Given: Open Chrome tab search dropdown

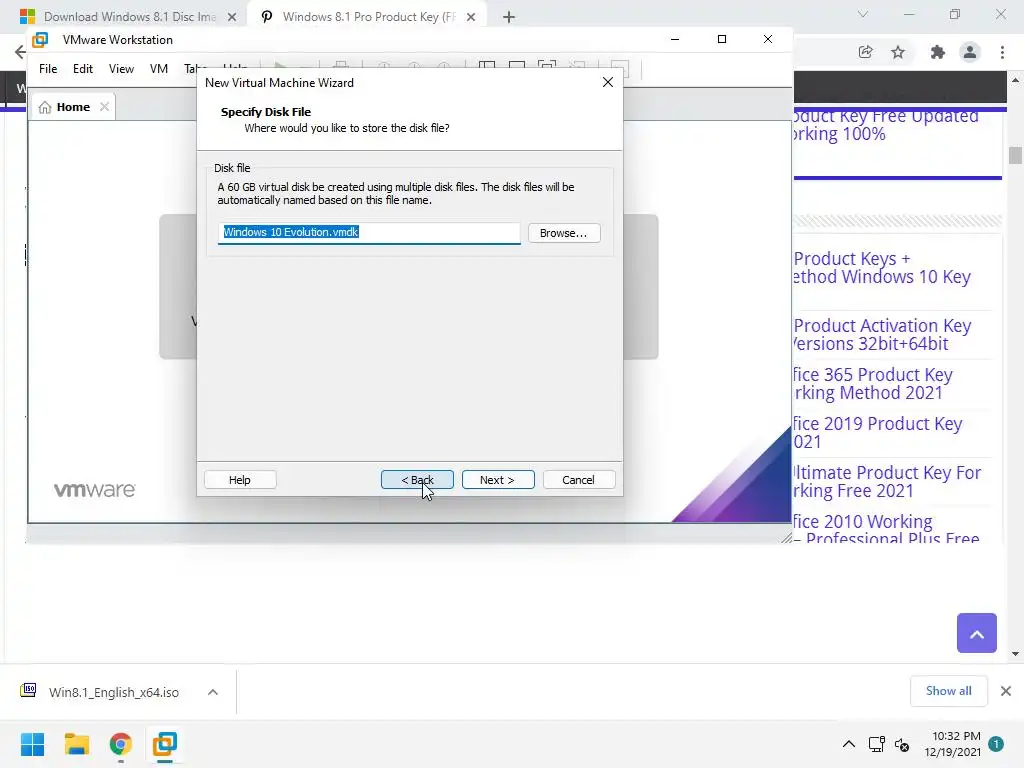Looking at the screenshot, I should coord(863,14).
